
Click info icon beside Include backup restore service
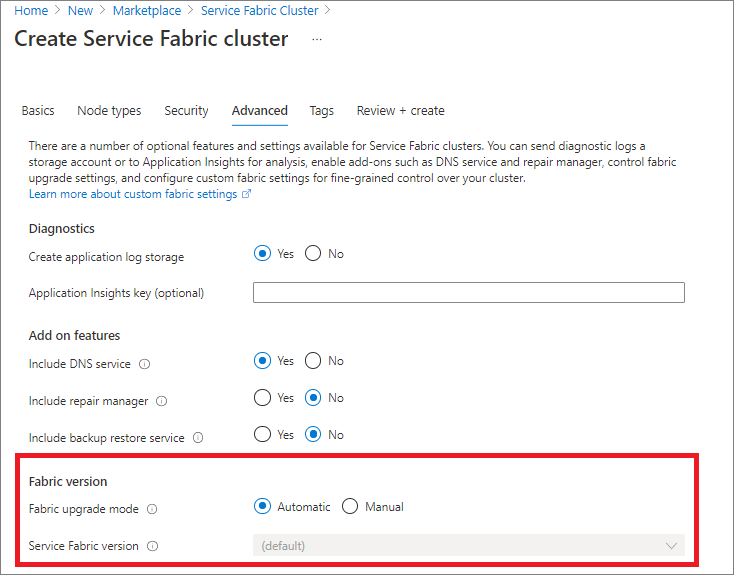198,438
